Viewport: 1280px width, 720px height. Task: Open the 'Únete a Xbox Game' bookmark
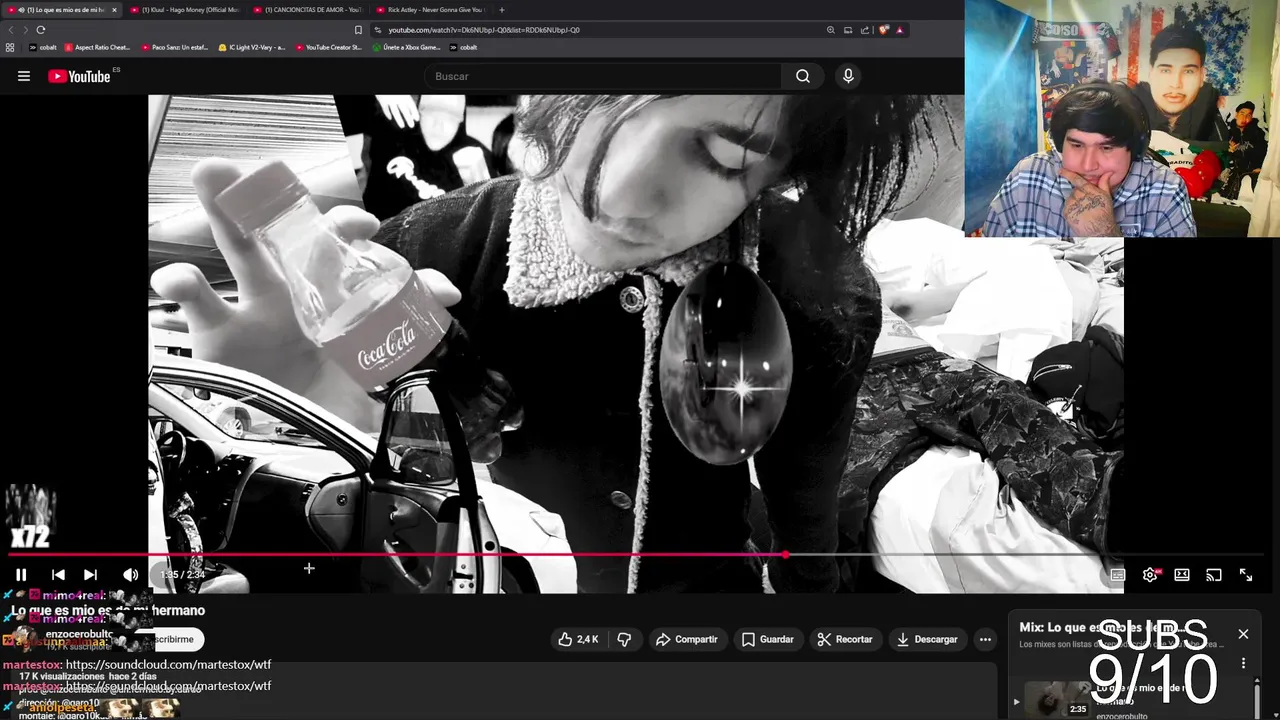(x=406, y=47)
